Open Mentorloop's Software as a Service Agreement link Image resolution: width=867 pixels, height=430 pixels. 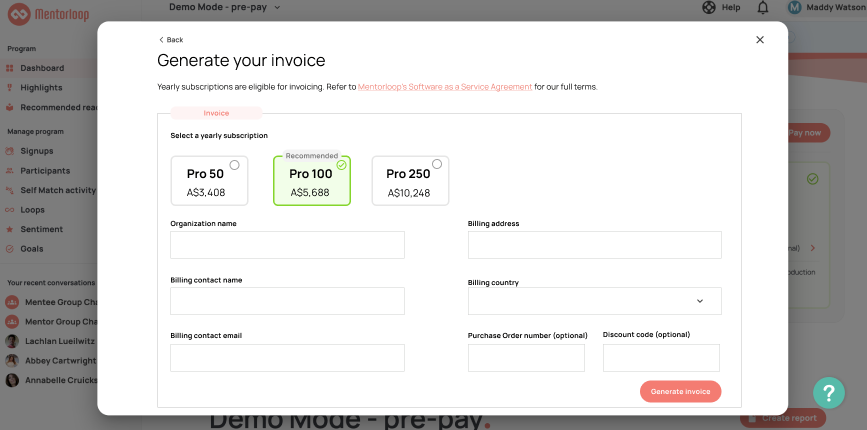coord(445,87)
